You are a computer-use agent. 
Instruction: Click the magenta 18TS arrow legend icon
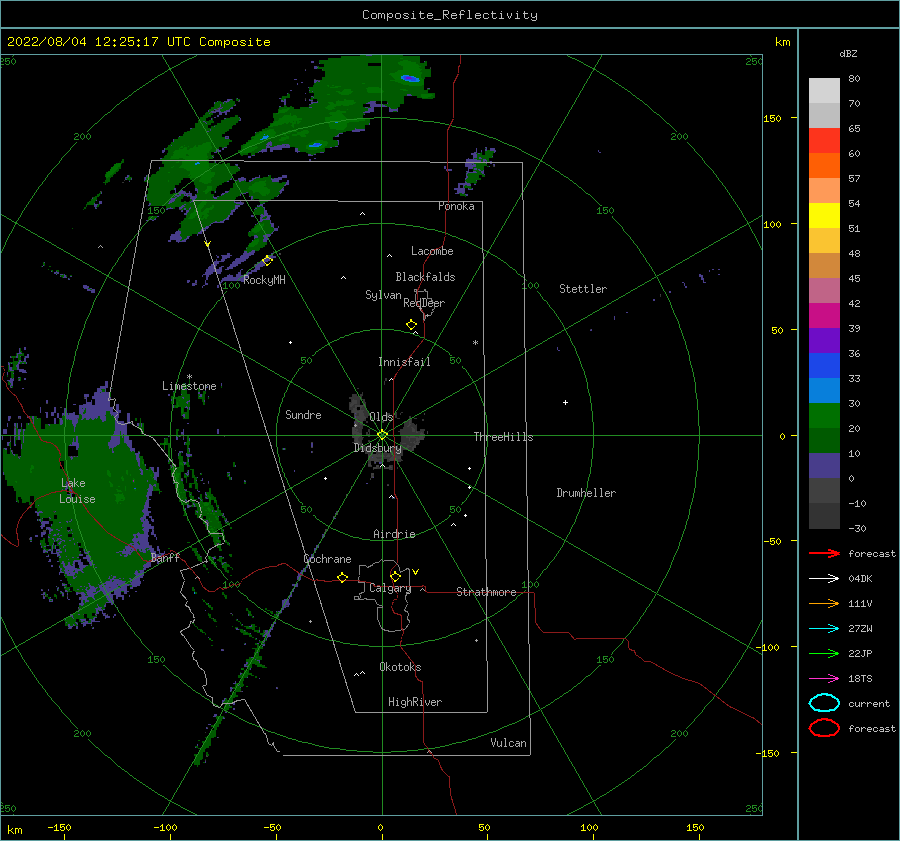coord(824,679)
